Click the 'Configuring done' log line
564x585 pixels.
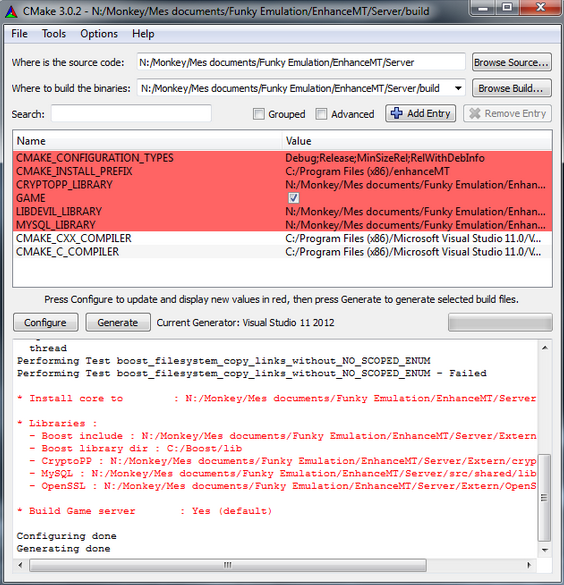[x=66, y=536]
